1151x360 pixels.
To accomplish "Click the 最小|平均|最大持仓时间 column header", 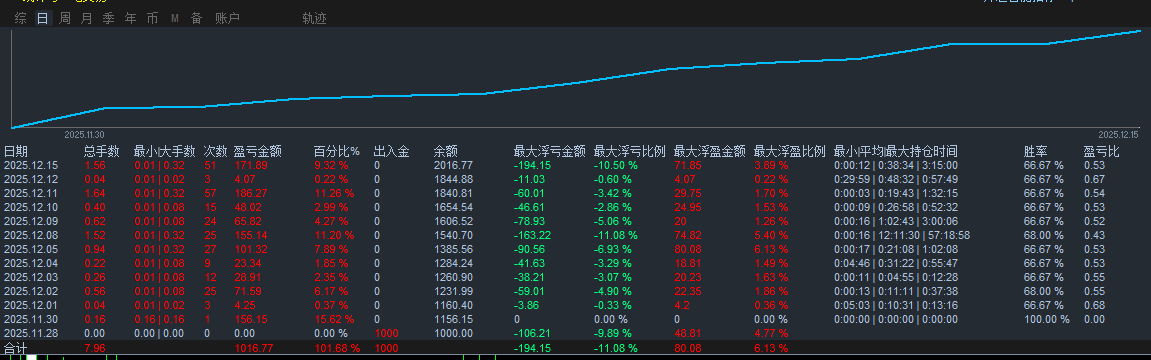I will 896,151.
